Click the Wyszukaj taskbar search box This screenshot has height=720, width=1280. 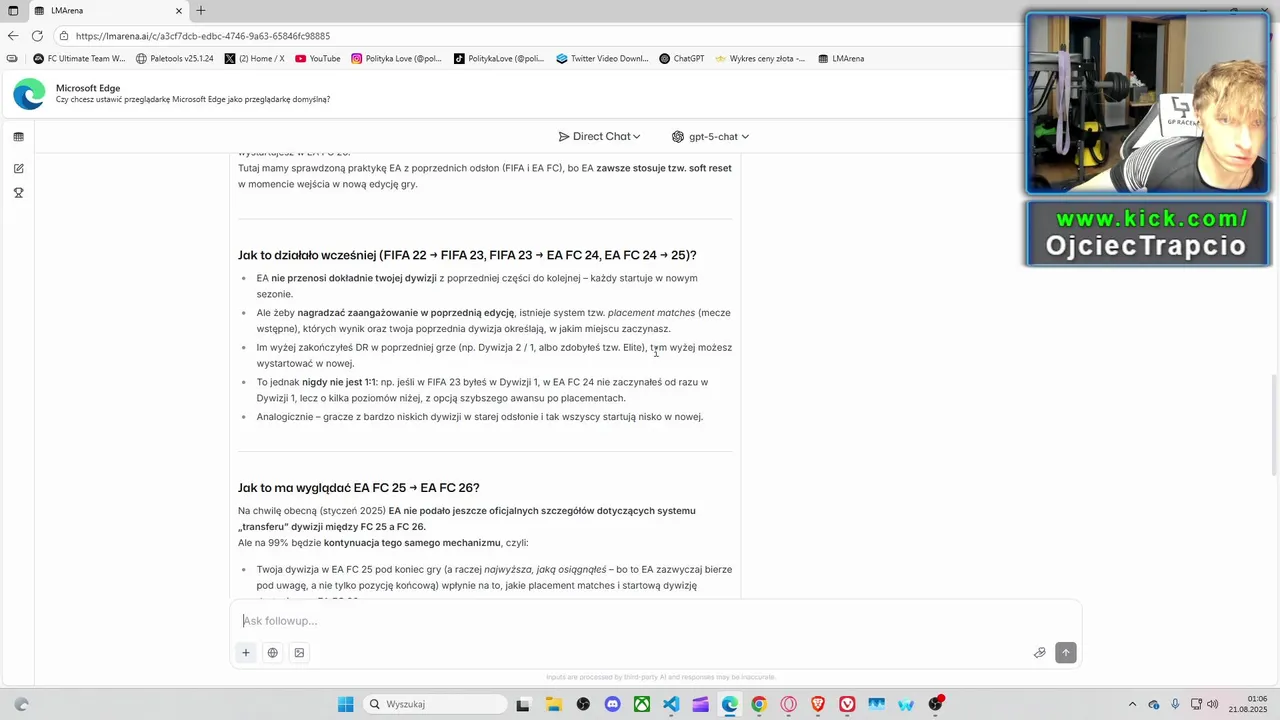pyautogui.click(x=434, y=704)
